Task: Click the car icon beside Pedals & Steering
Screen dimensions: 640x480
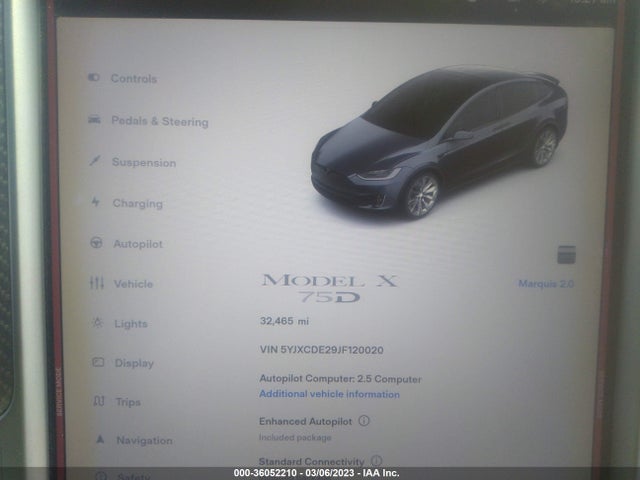Action: [94, 119]
